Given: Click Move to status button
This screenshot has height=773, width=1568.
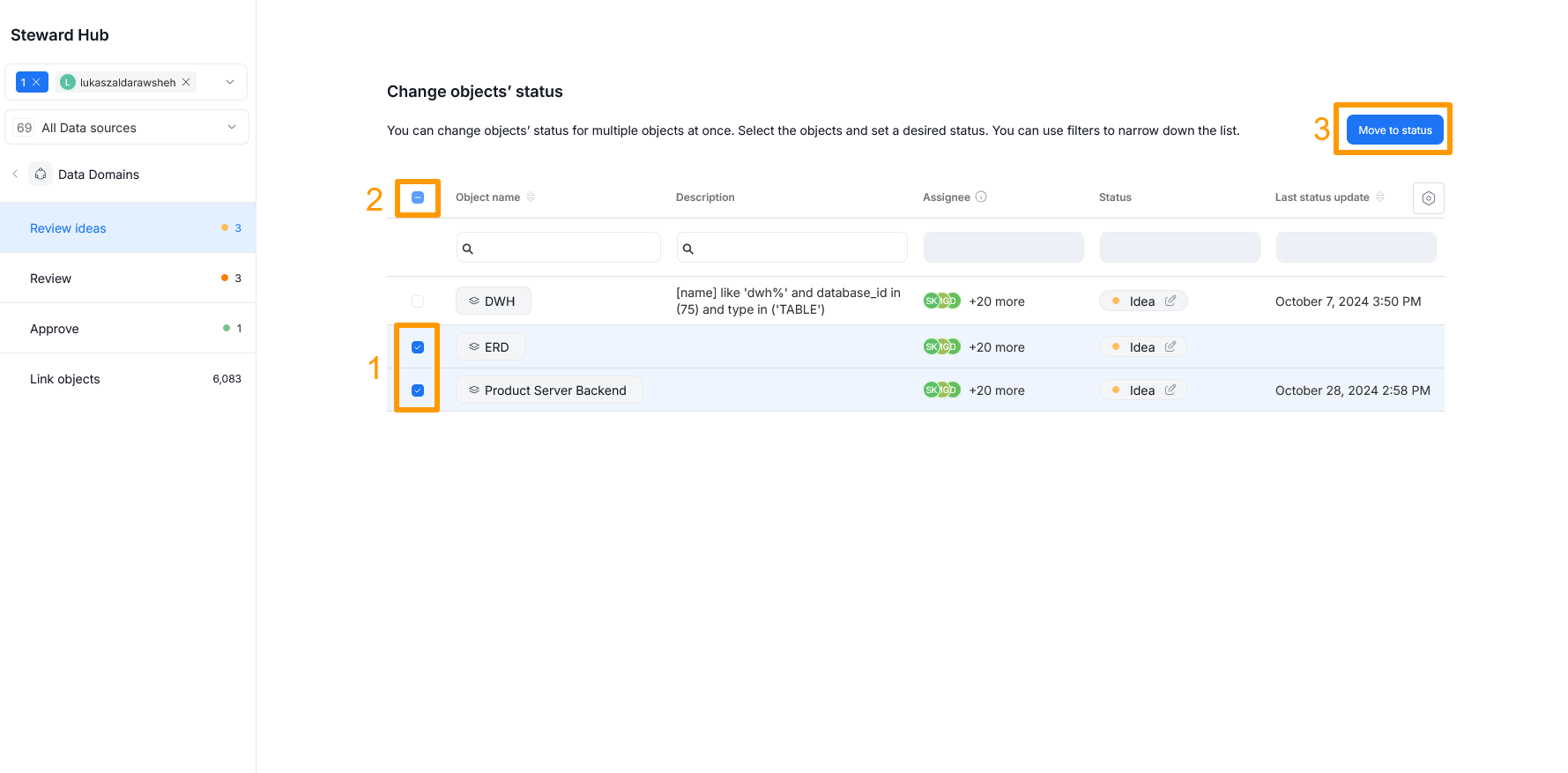Looking at the screenshot, I should click(x=1394, y=130).
